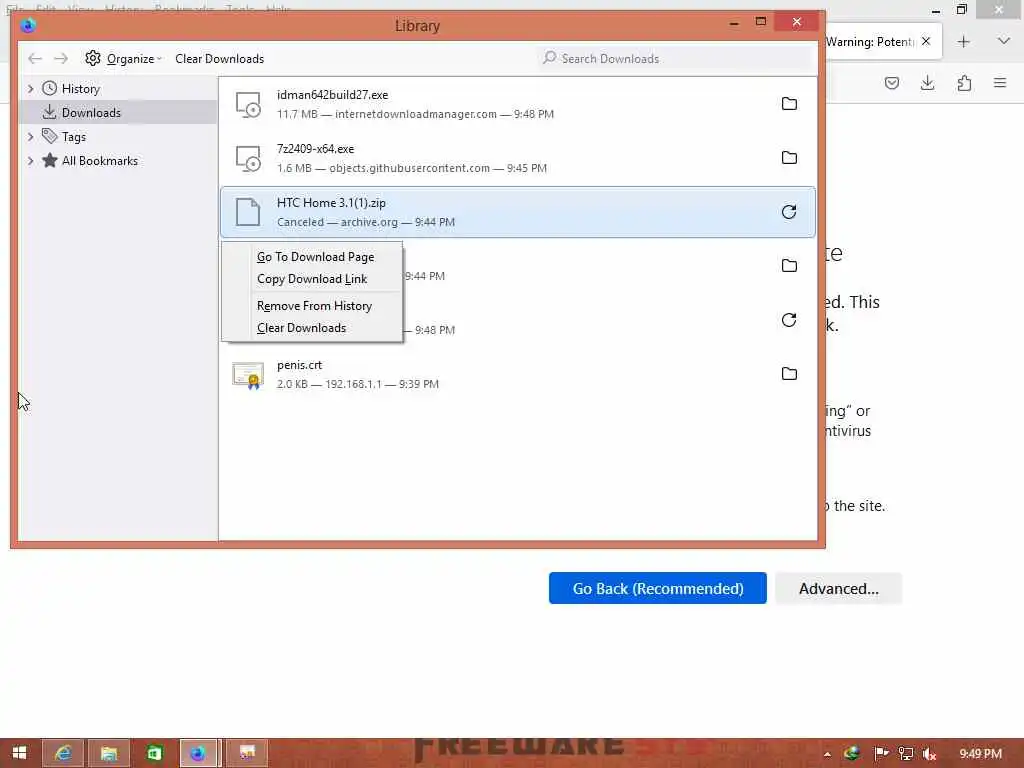Select the HTC Home 3.1(1).zip entry

pos(518,212)
